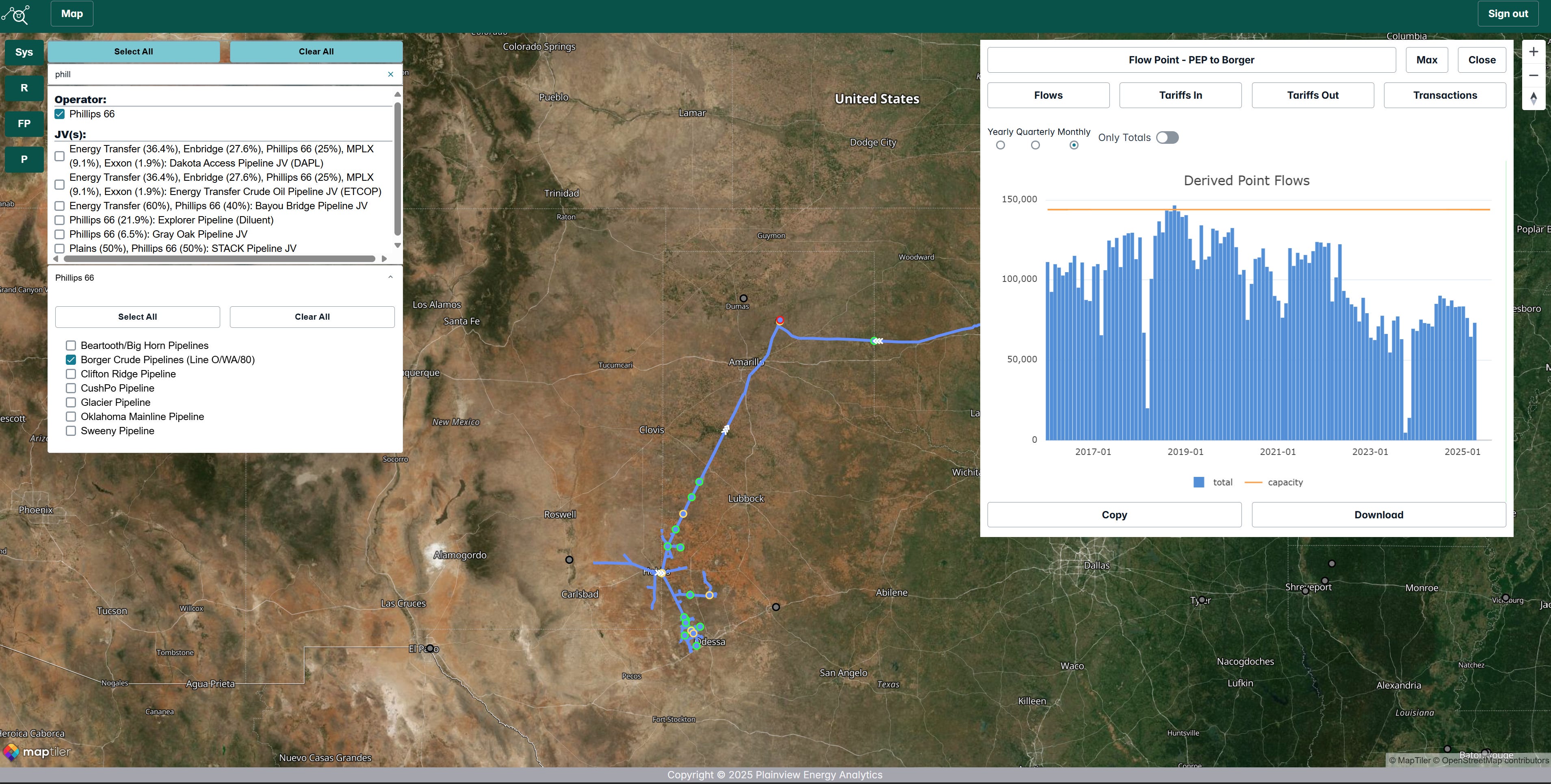Image resolution: width=1551 pixels, height=784 pixels.
Task: Reset map bearing with compass icon
Action: (x=1533, y=98)
